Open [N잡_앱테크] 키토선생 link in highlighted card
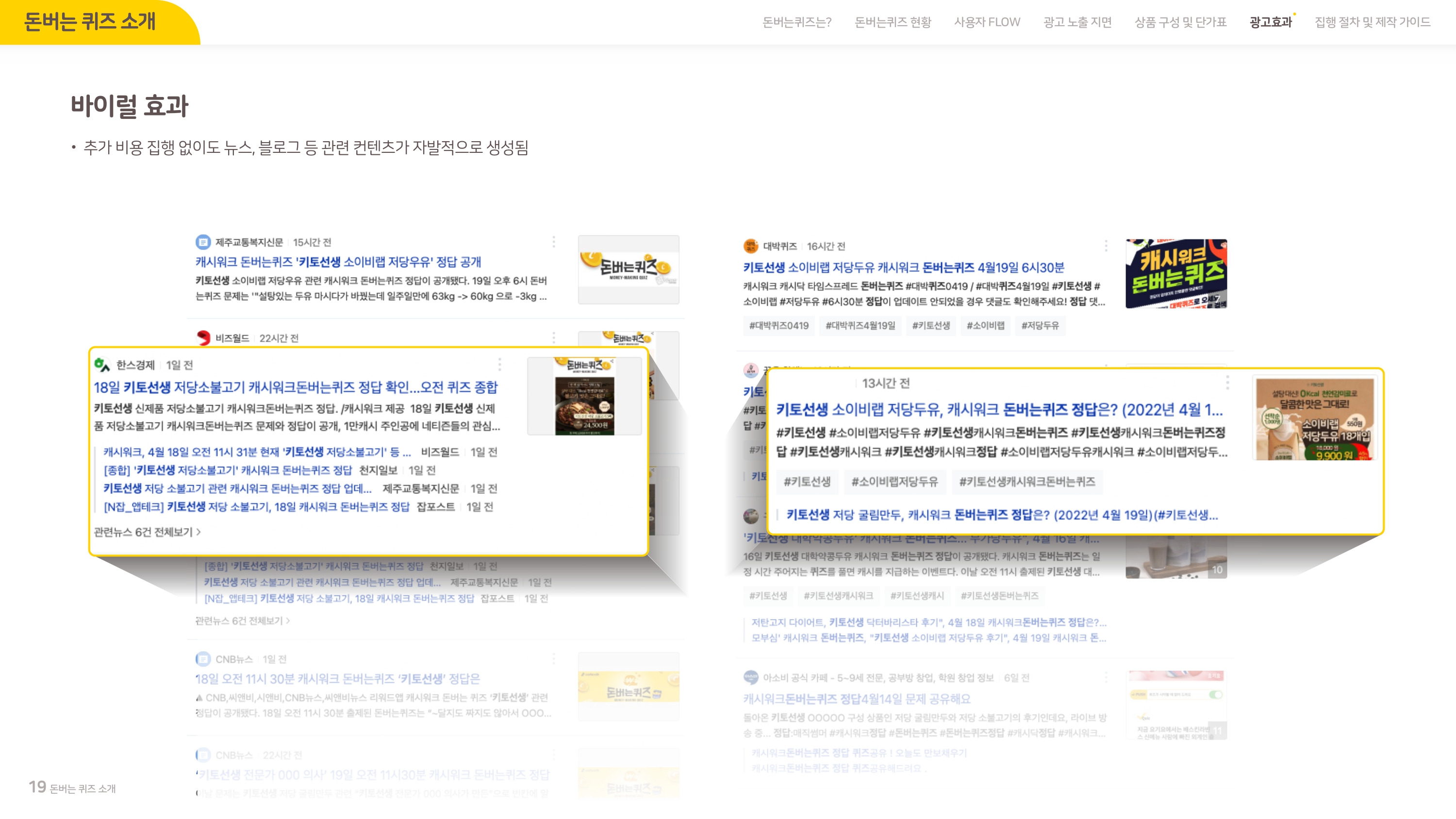 click(257, 507)
